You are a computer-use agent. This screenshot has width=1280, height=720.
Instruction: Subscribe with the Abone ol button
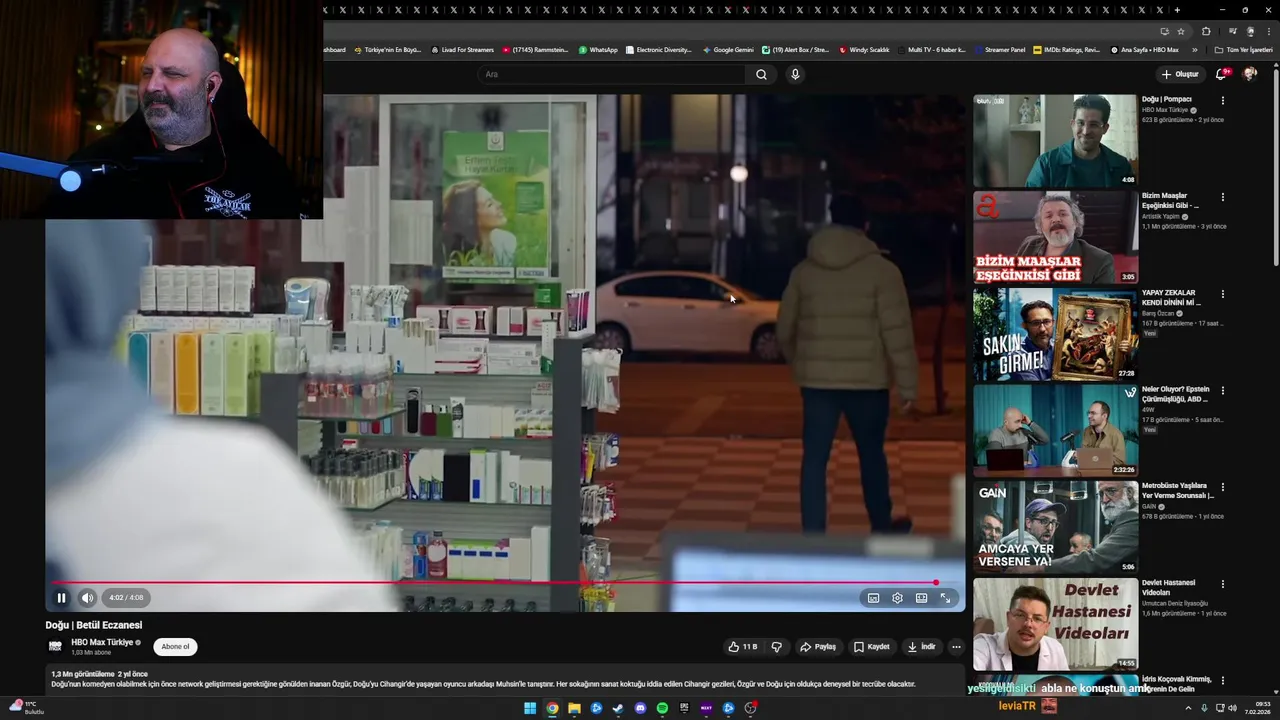pos(175,647)
